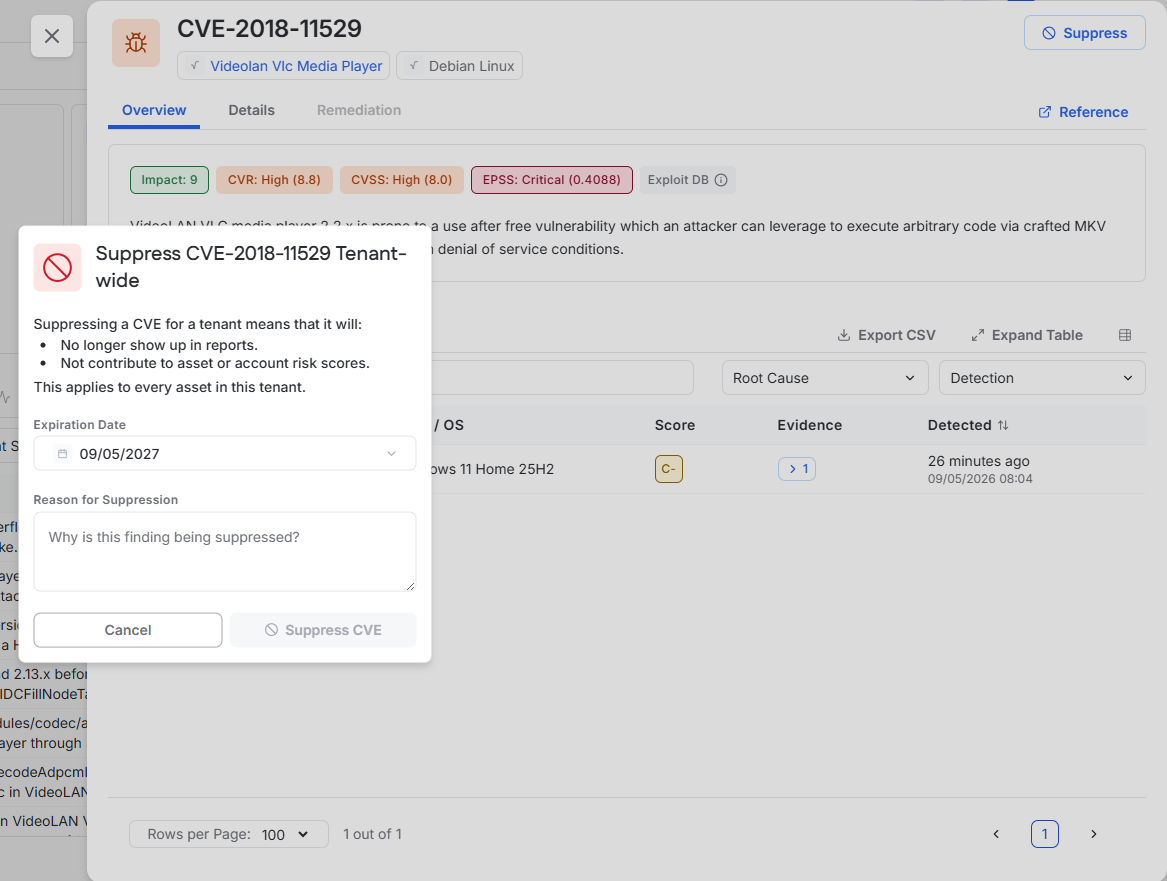This screenshot has height=881, width=1167.
Task: Go to the next page arrow
Action: [1093, 834]
